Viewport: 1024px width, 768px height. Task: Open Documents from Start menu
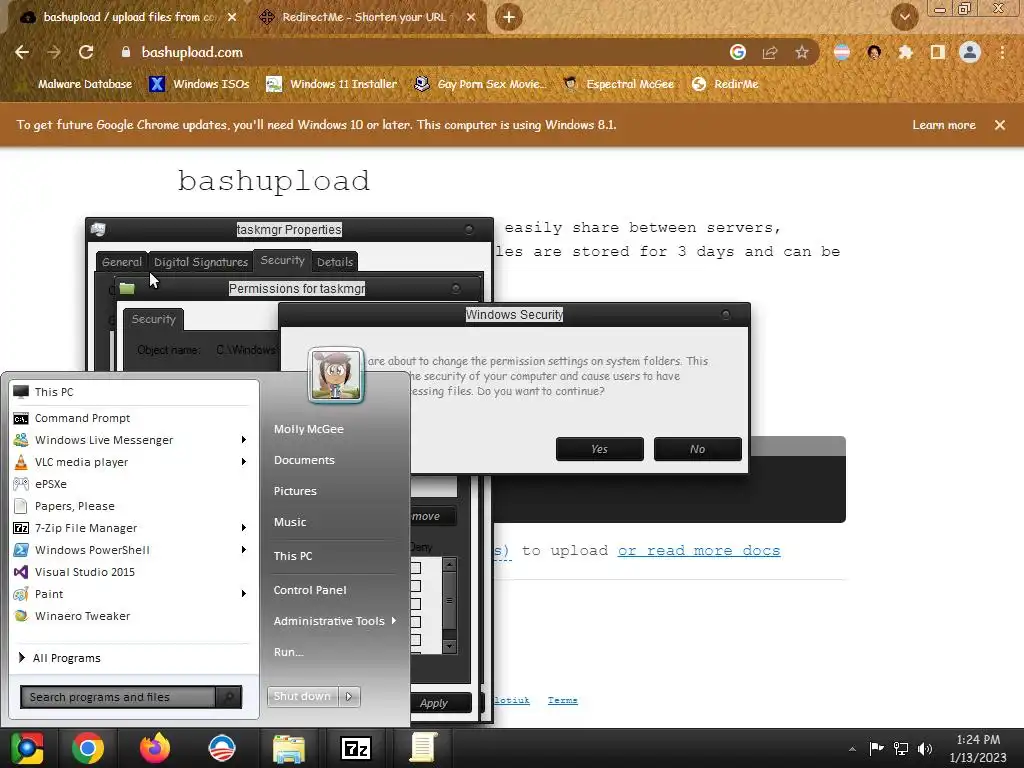click(304, 460)
